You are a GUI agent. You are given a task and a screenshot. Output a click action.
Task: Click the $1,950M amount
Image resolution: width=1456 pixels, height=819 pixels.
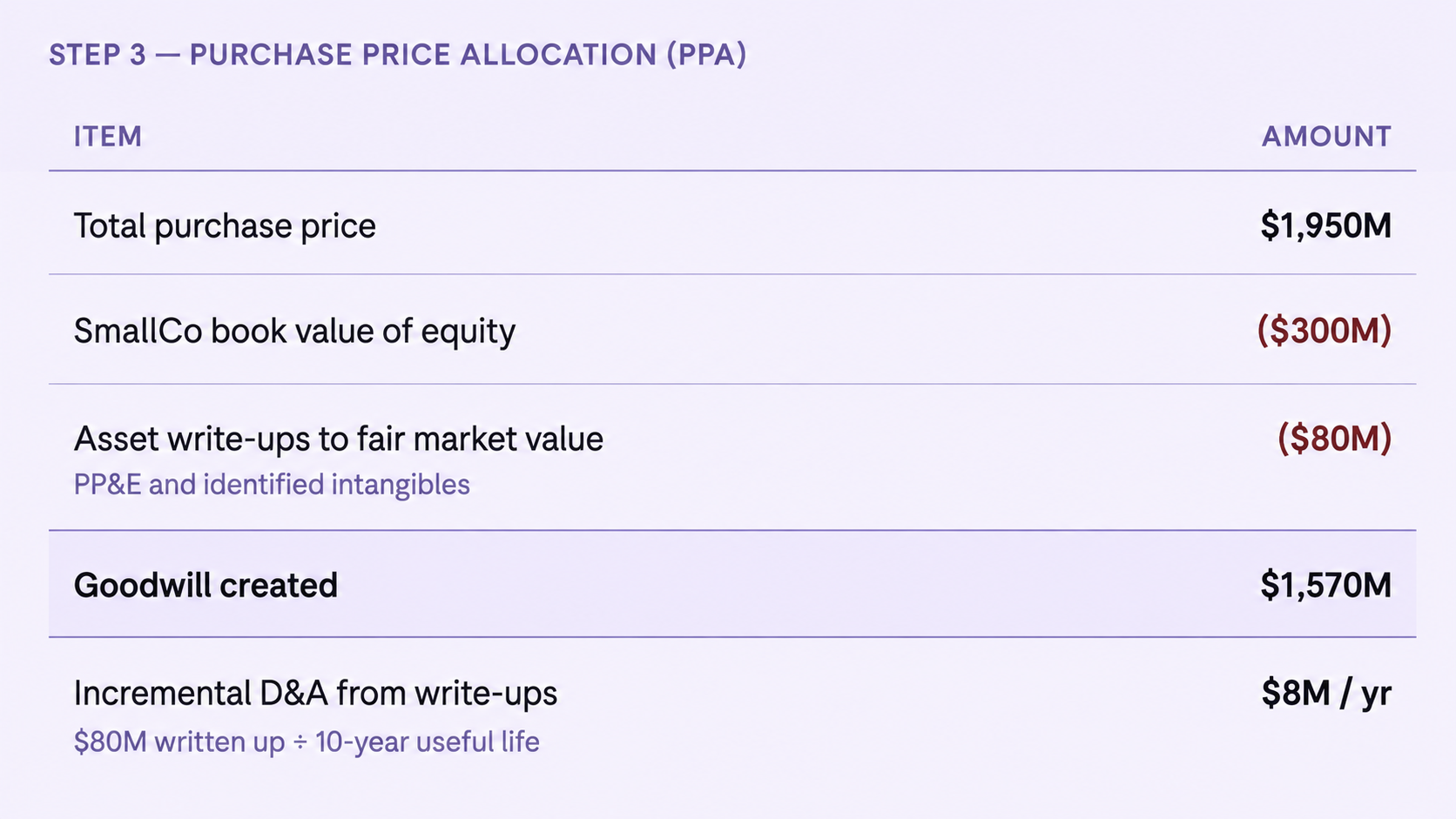(x=1325, y=226)
